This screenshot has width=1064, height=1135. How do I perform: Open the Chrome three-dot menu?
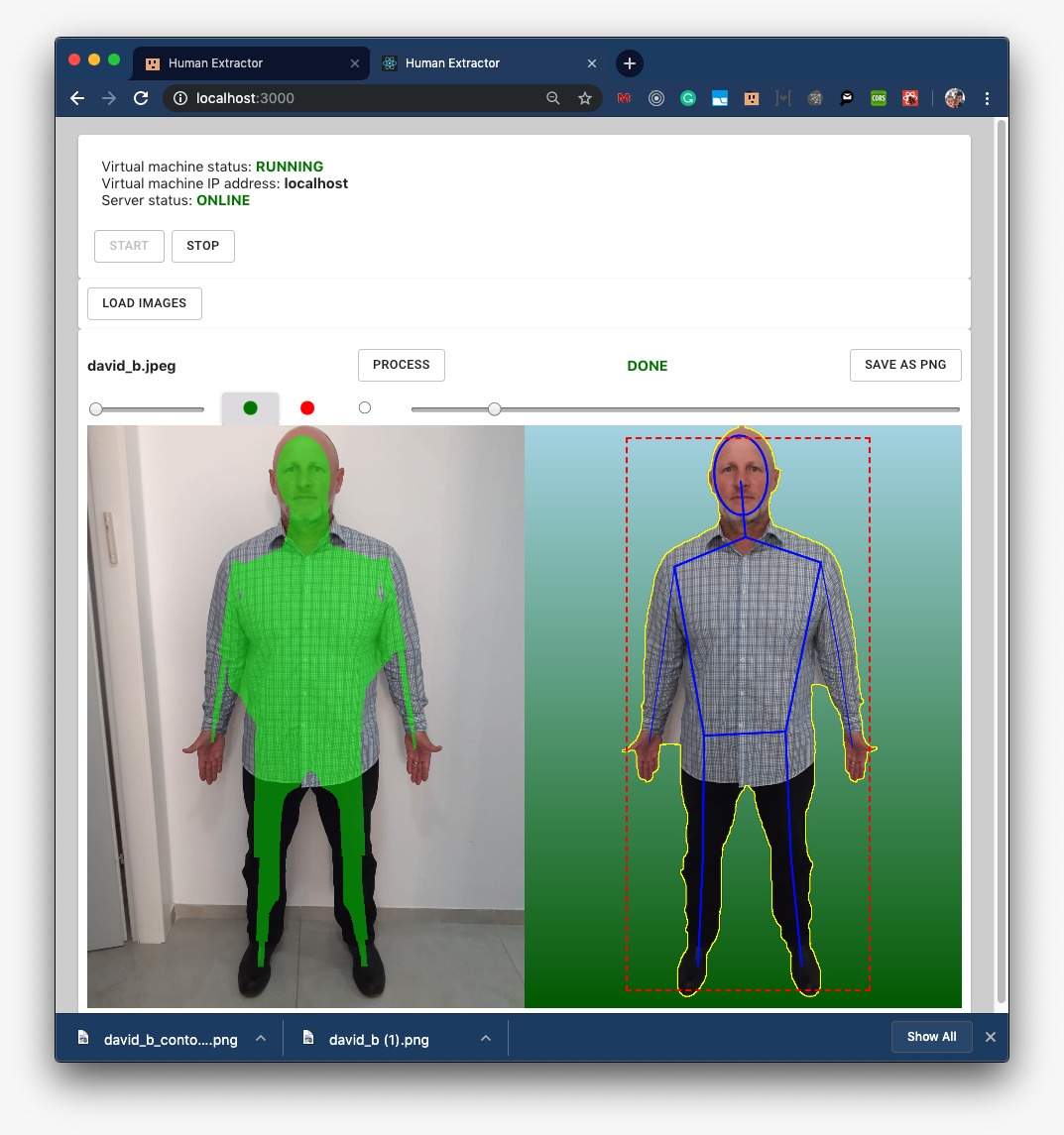click(x=988, y=98)
